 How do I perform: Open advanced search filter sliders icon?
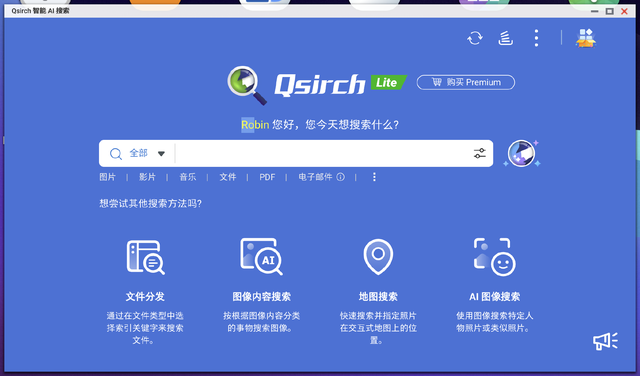pyautogui.click(x=480, y=154)
